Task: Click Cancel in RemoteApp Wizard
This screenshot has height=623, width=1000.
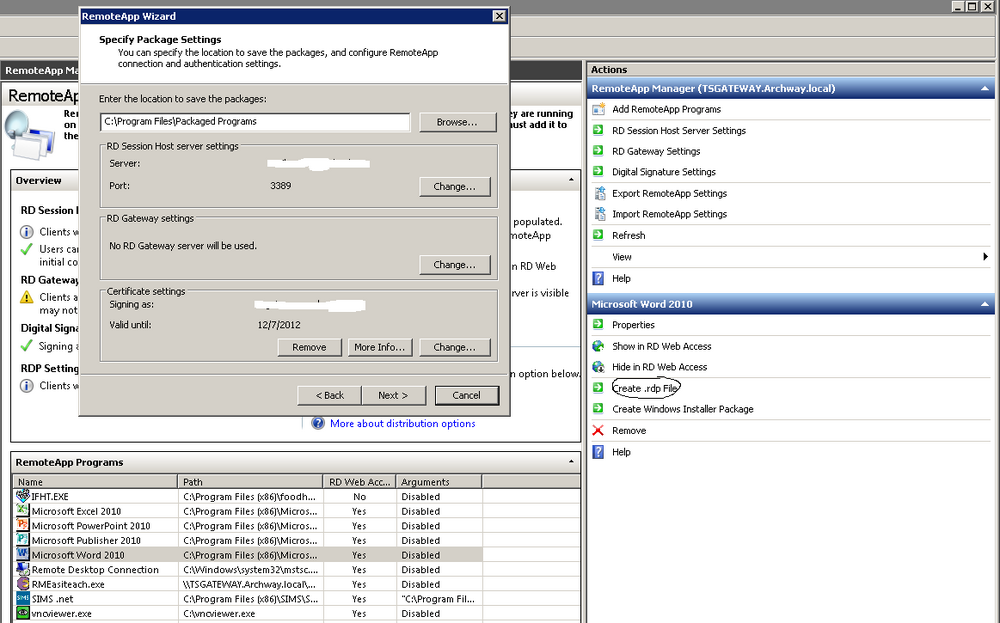Action: click(x=466, y=395)
